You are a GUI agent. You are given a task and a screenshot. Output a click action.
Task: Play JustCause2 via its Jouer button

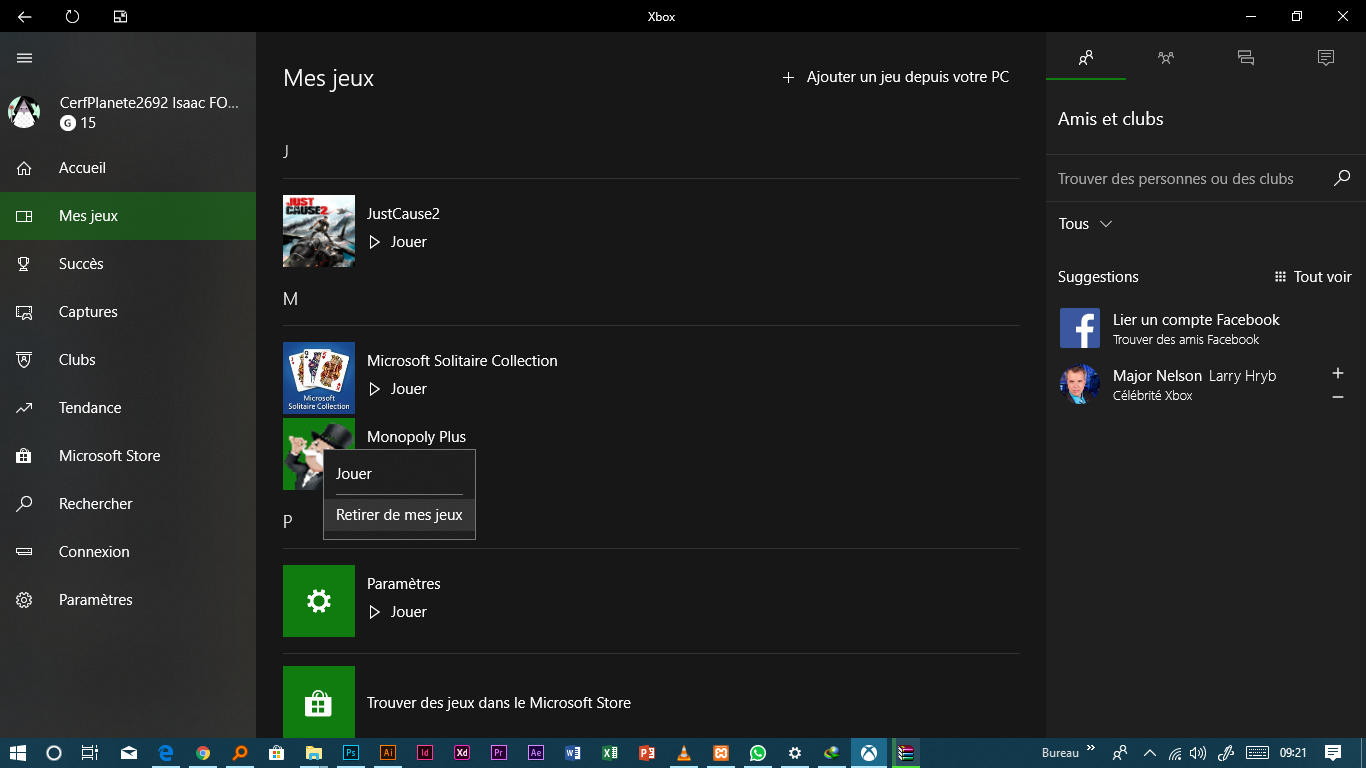398,242
